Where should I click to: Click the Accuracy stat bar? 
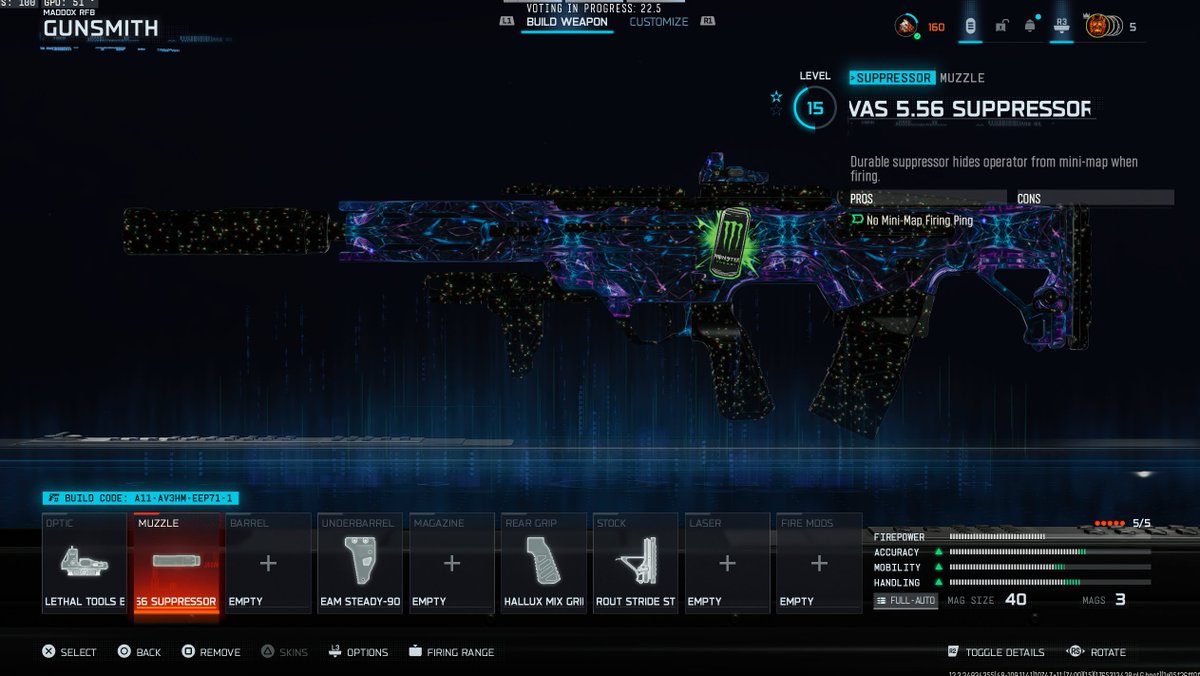coord(1049,551)
